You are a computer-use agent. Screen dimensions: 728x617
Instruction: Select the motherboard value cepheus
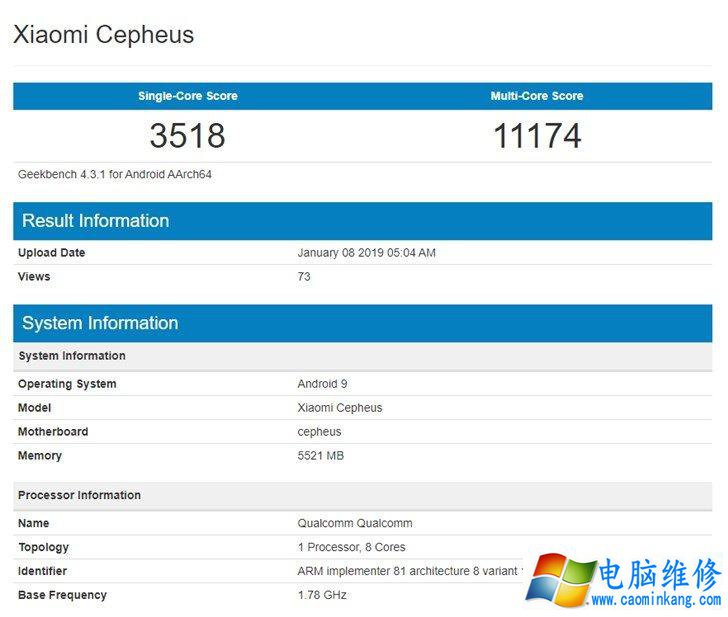319,432
